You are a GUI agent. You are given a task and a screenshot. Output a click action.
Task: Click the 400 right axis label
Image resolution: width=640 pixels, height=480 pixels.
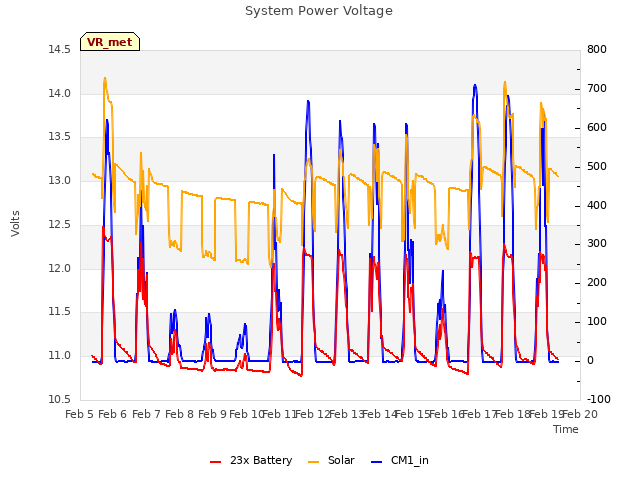pos(597,205)
